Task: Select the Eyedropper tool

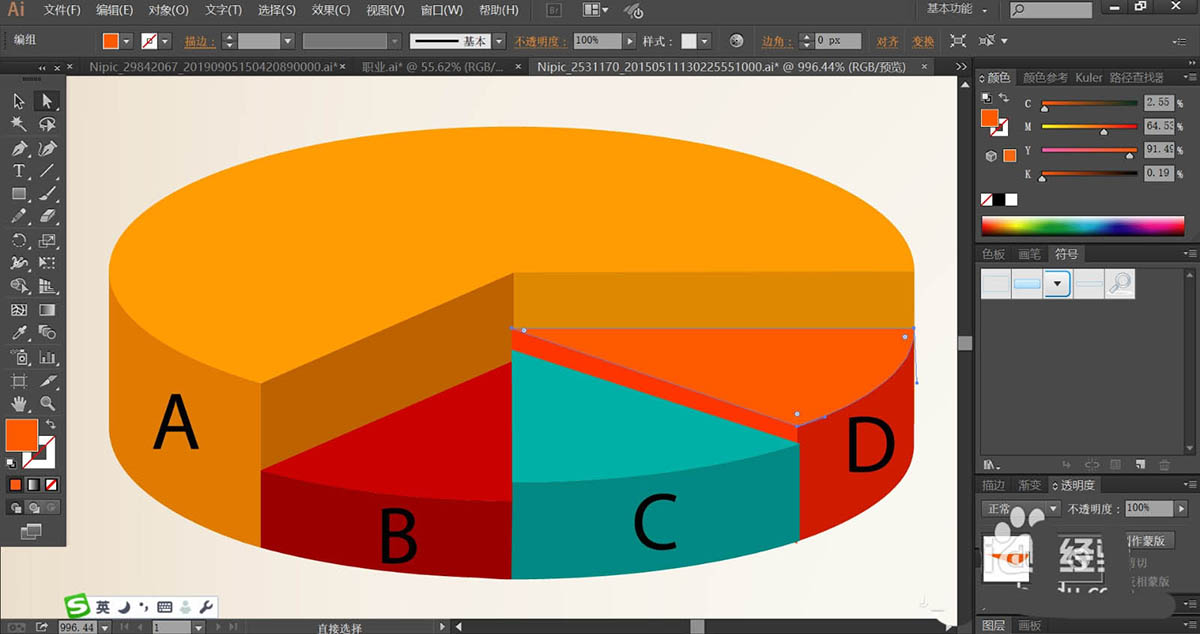Action: [19, 333]
